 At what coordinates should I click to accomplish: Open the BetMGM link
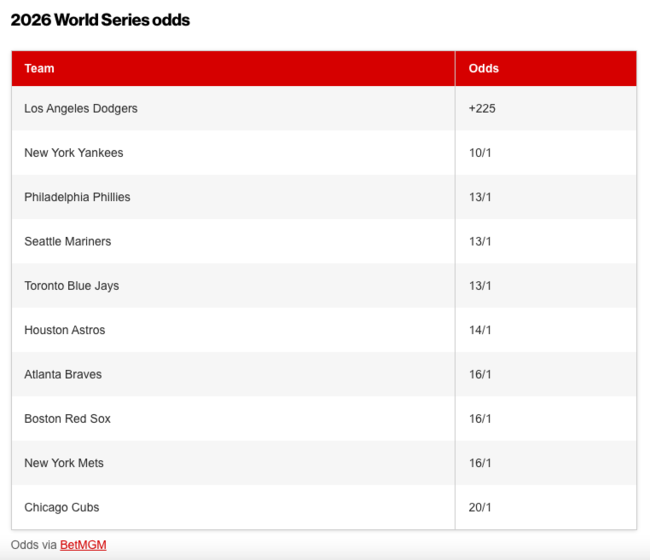click(x=83, y=545)
